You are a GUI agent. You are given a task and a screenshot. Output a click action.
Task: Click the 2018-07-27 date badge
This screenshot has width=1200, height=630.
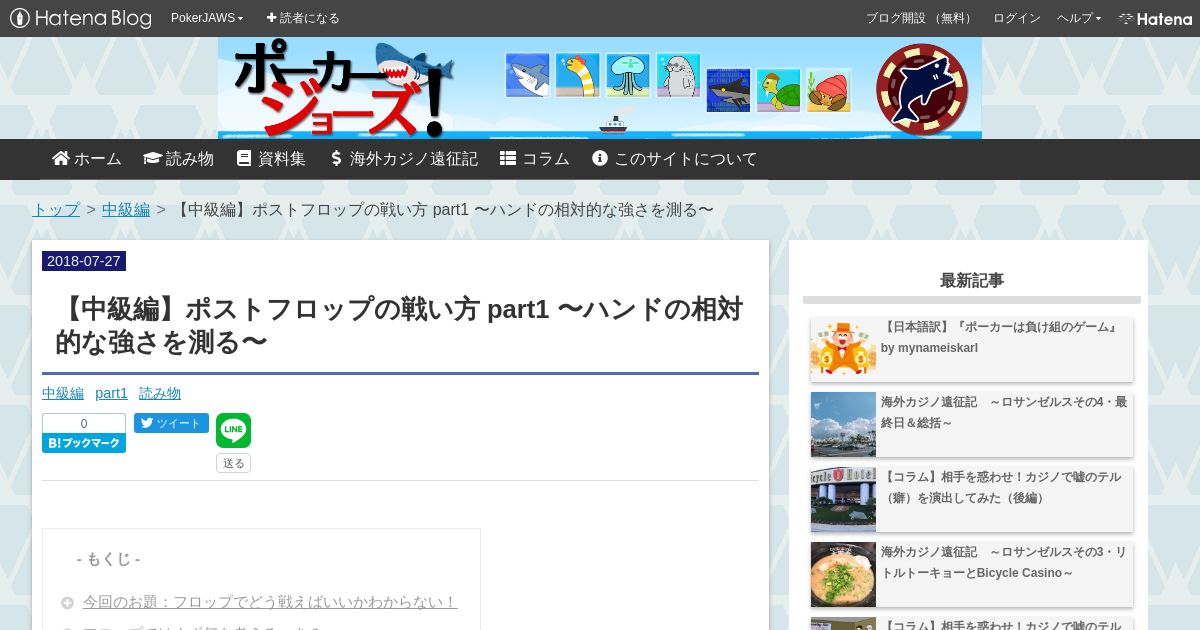tap(84, 261)
